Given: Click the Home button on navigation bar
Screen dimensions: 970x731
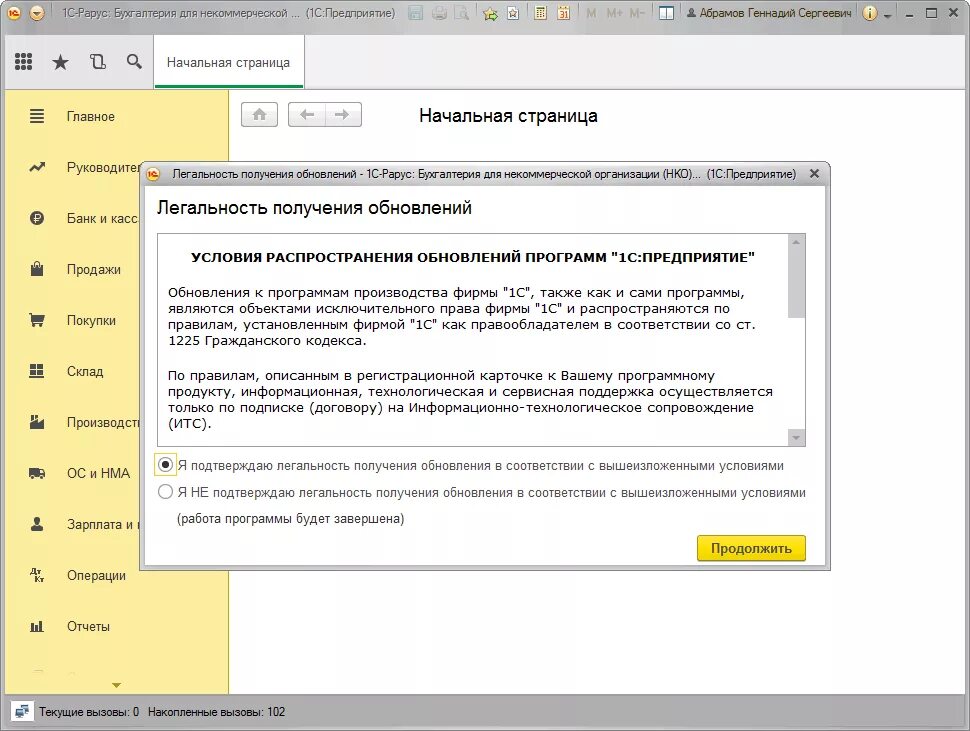Looking at the screenshot, I should point(259,115).
